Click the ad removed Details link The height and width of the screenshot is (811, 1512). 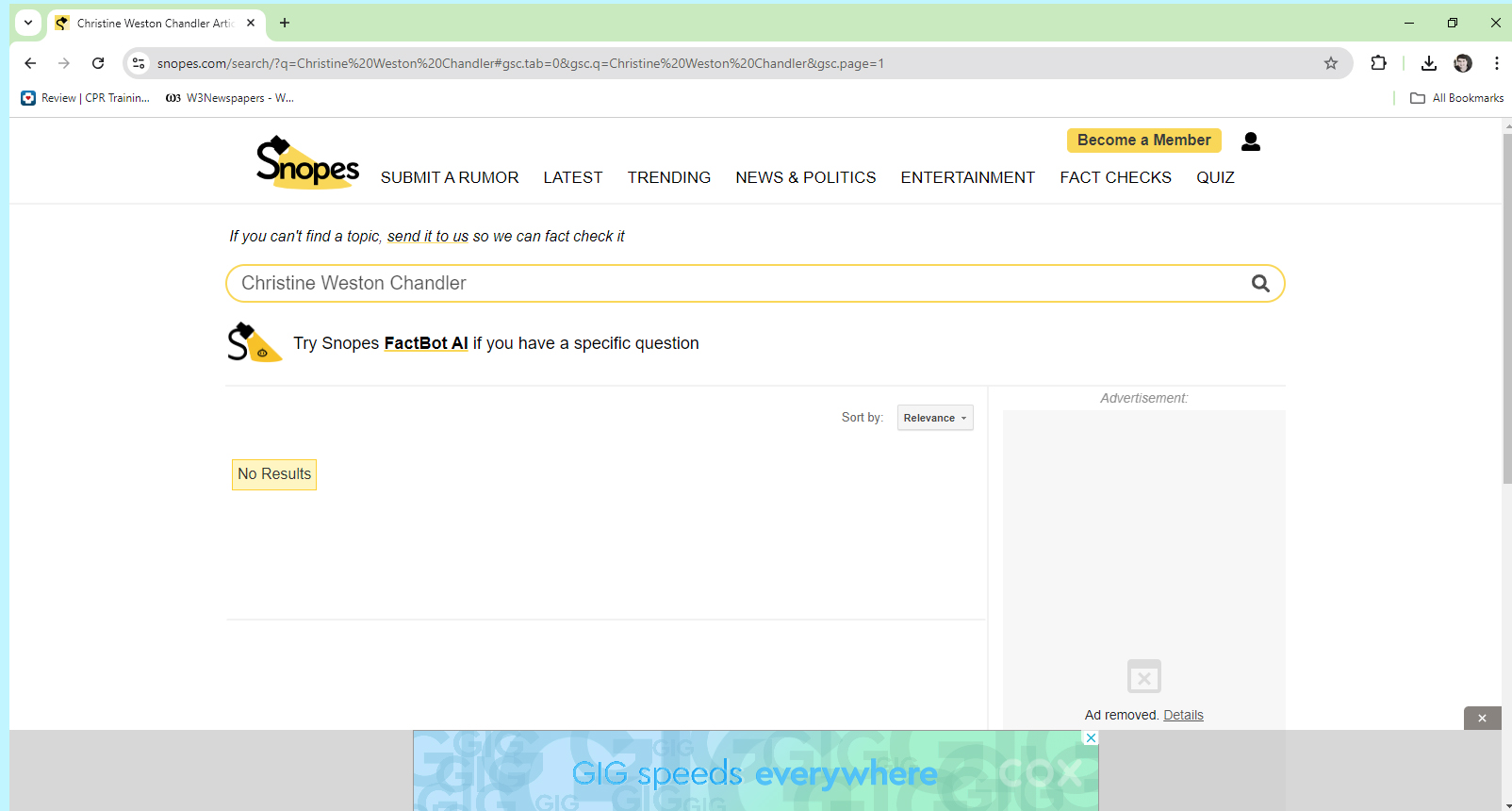coord(1183,715)
